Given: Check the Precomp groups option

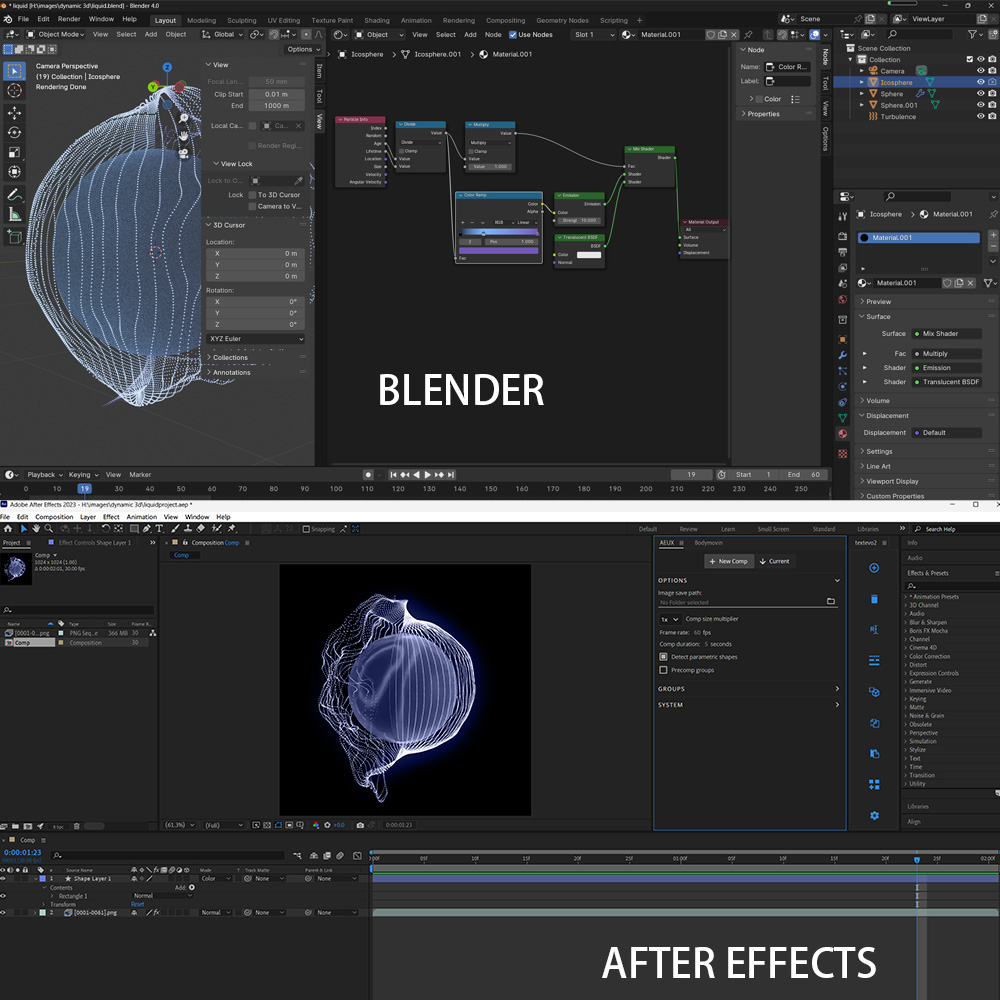Looking at the screenshot, I should pos(663,670).
